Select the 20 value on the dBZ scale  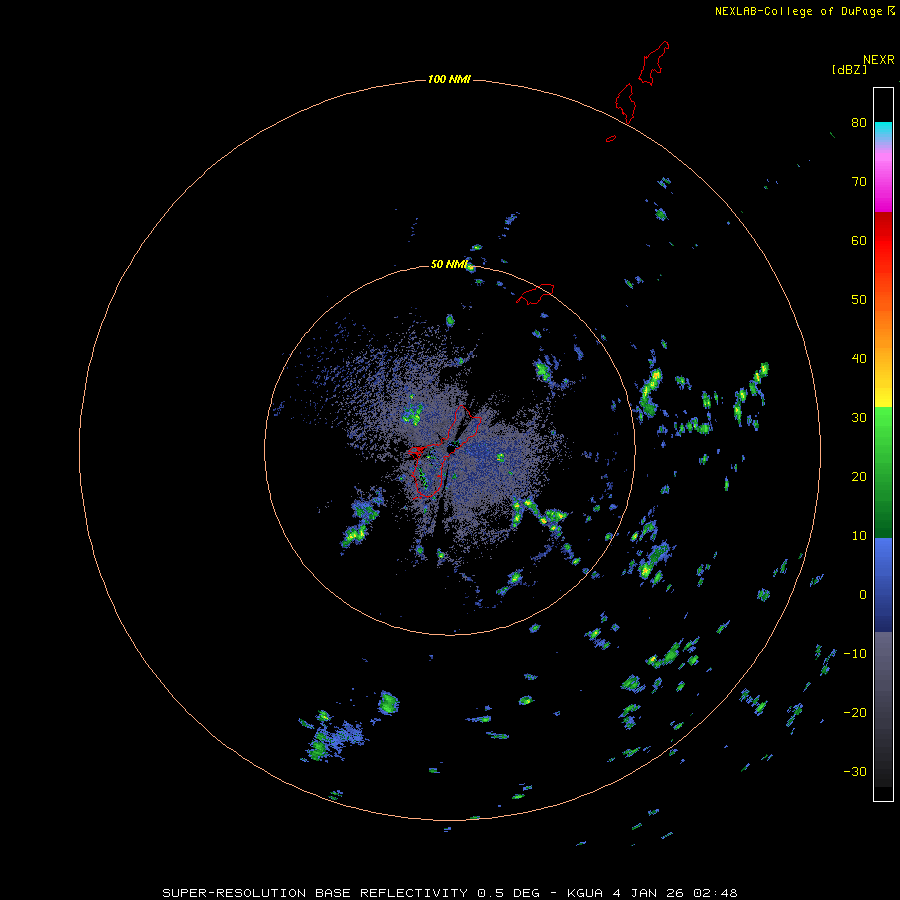859,476
